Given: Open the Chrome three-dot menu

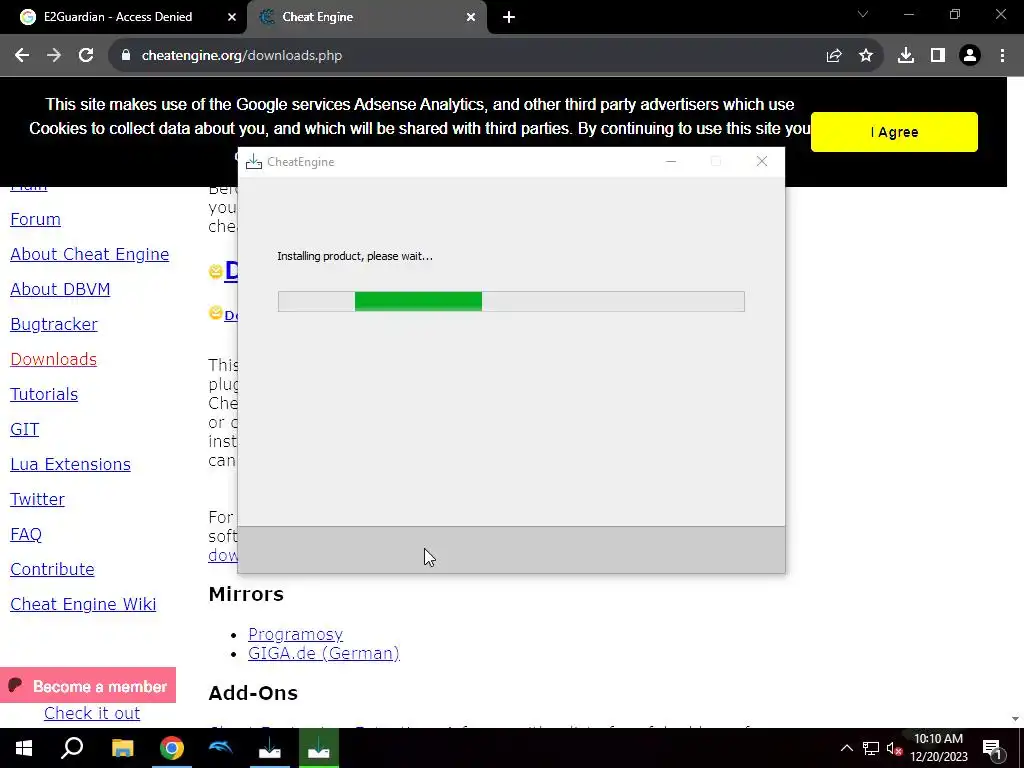Looking at the screenshot, I should click(1002, 56).
